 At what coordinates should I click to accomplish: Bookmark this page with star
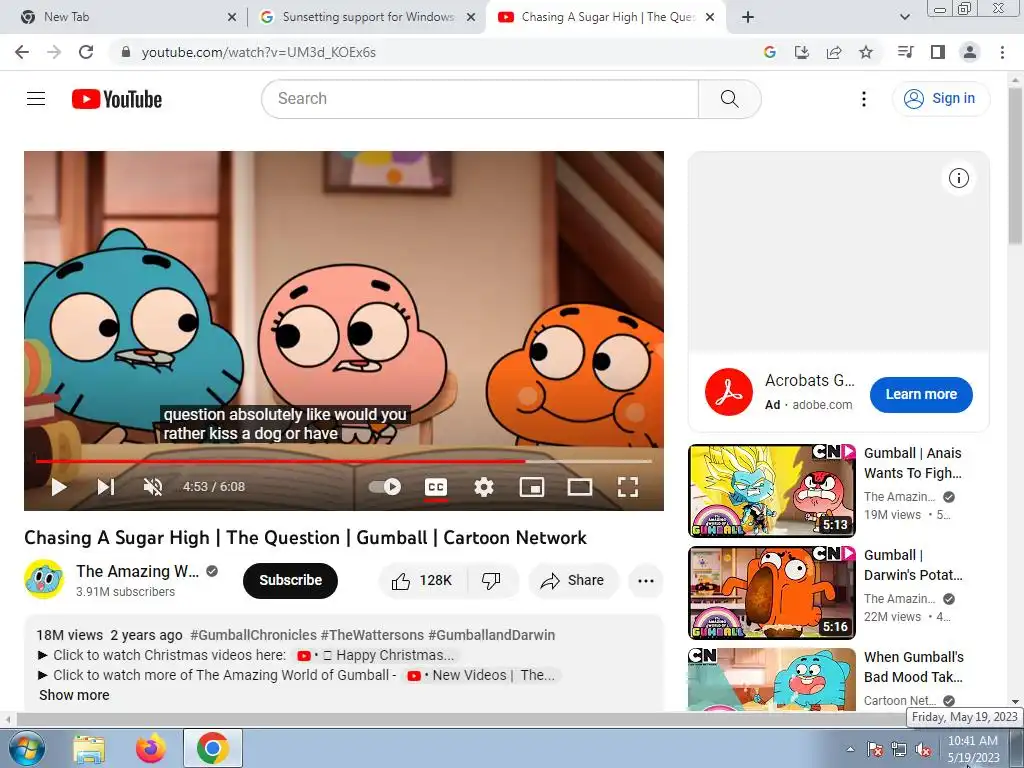(x=866, y=52)
